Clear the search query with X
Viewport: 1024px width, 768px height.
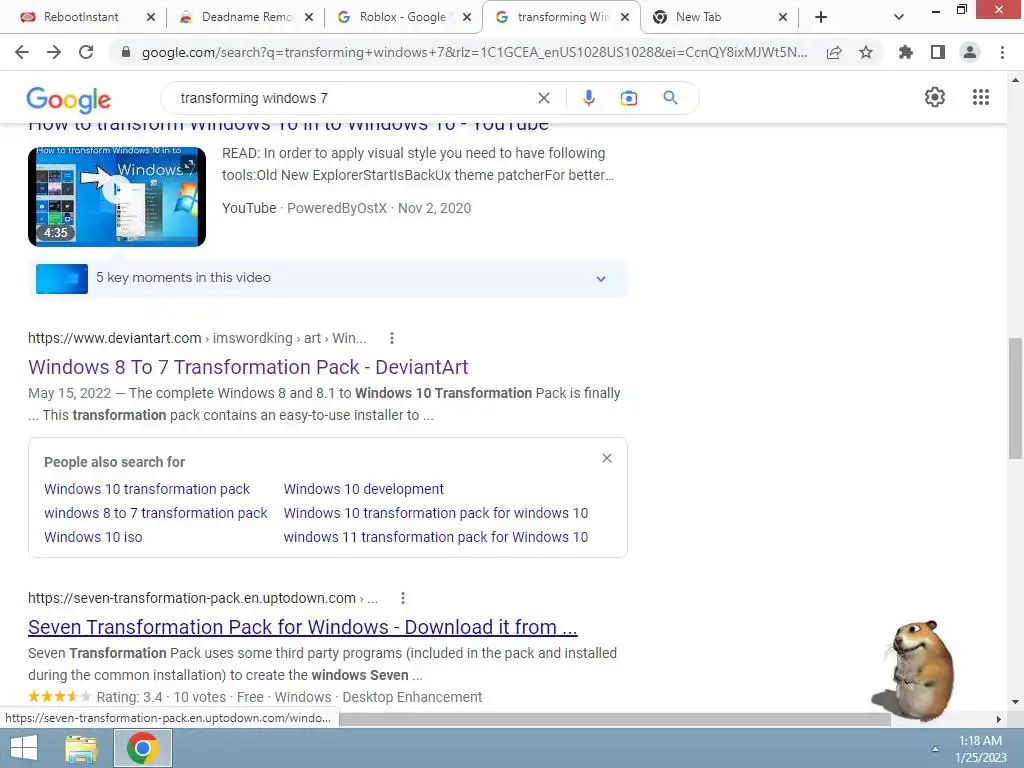coord(543,98)
